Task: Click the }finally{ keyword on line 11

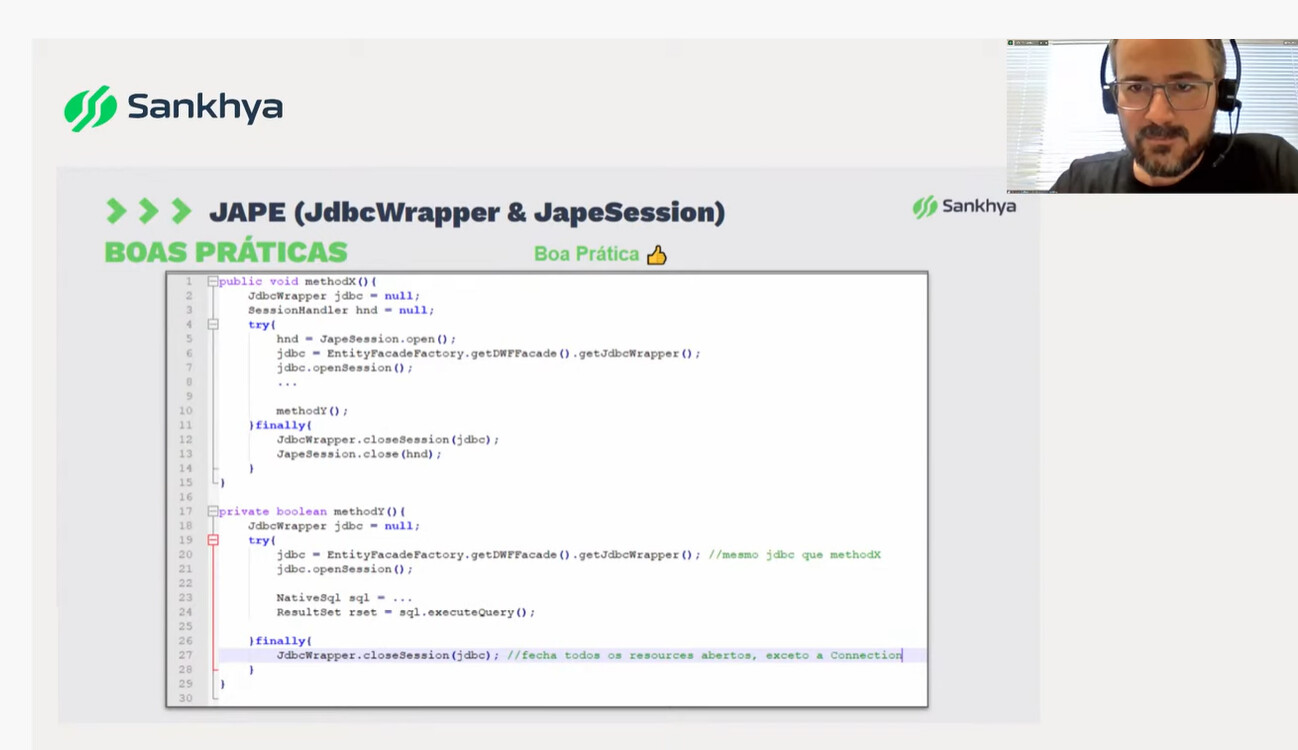Action: (280, 426)
